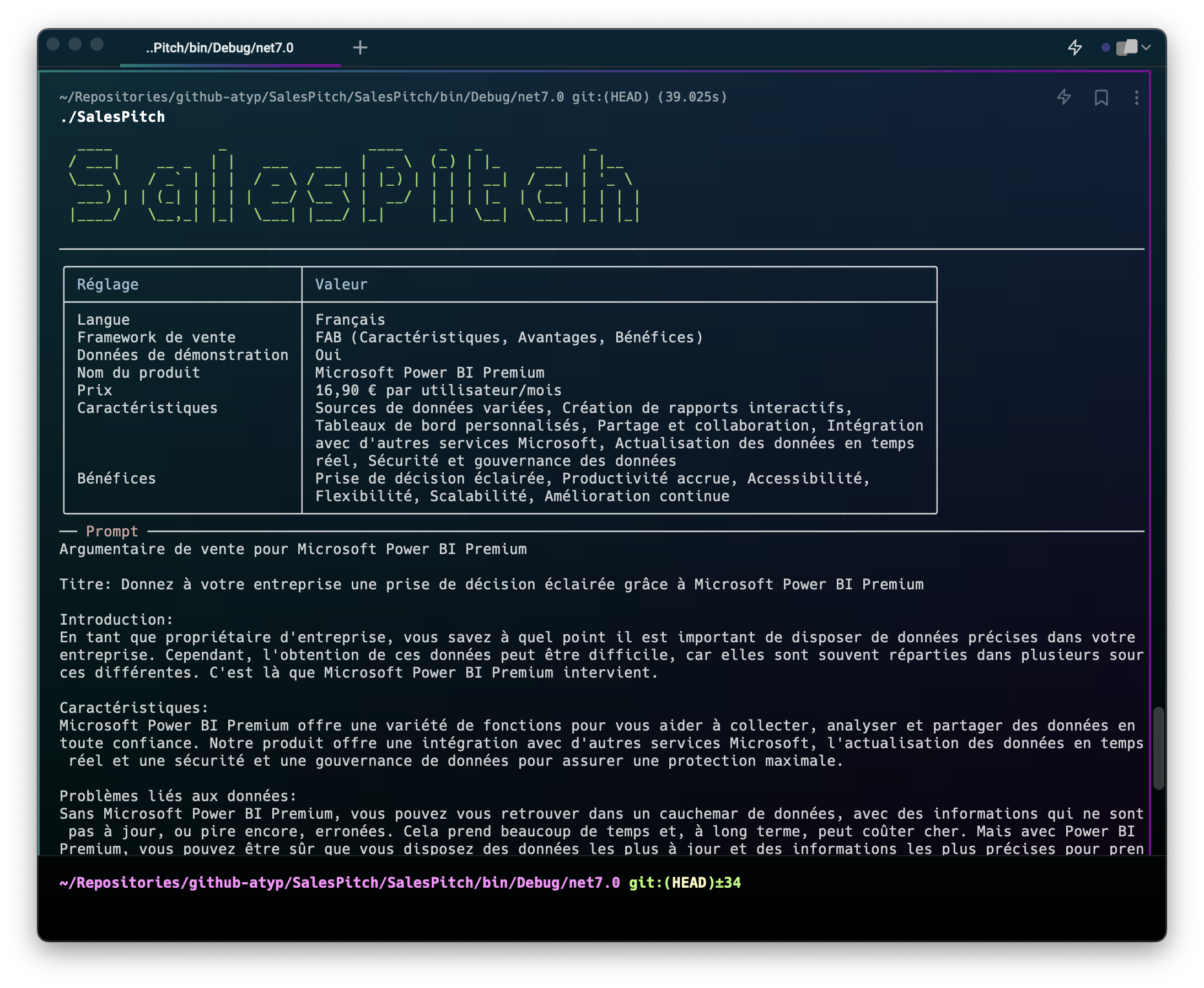Bookmark the SalesPitch command block
This screenshot has height=988, width=1204.
1101,98
